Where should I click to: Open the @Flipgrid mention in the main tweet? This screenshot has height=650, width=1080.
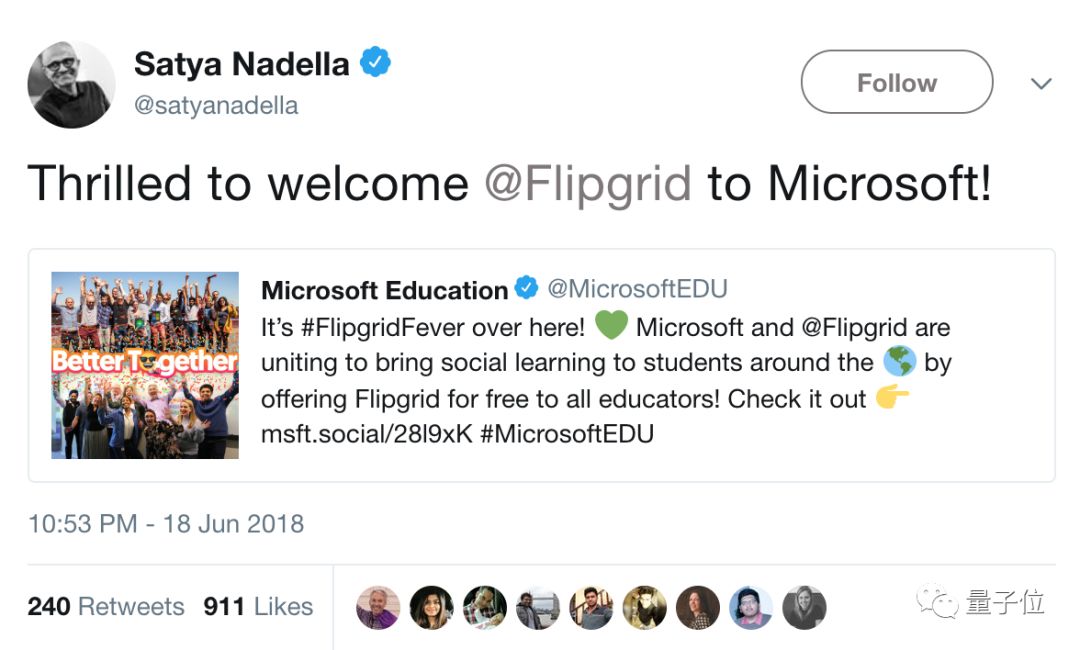[x=588, y=184]
